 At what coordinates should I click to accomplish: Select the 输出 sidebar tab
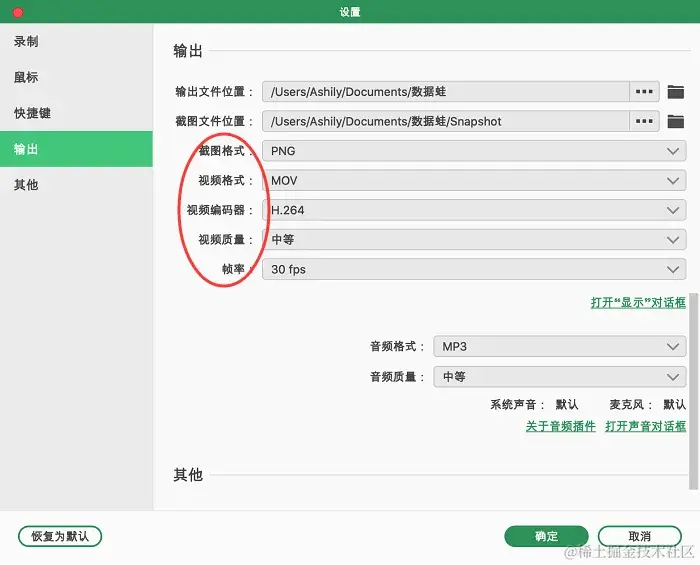[x=76, y=149]
